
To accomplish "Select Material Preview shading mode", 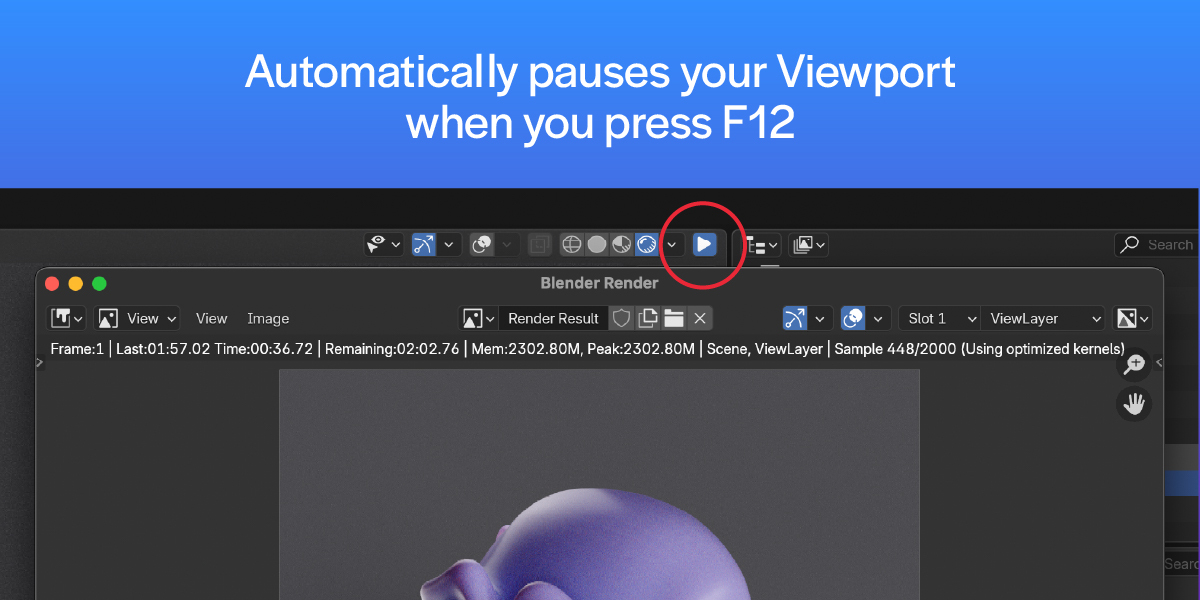I will click(x=622, y=244).
